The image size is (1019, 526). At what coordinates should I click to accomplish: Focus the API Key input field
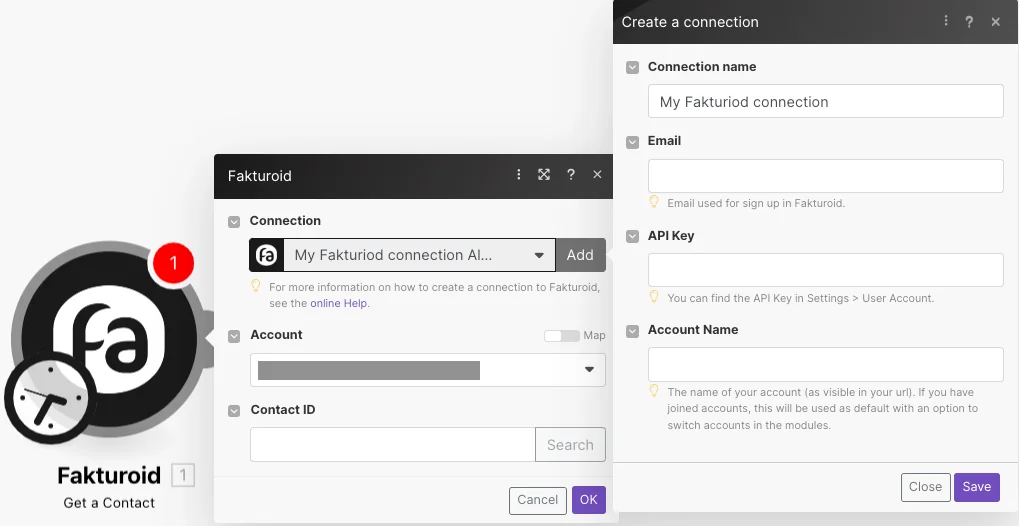(825, 270)
